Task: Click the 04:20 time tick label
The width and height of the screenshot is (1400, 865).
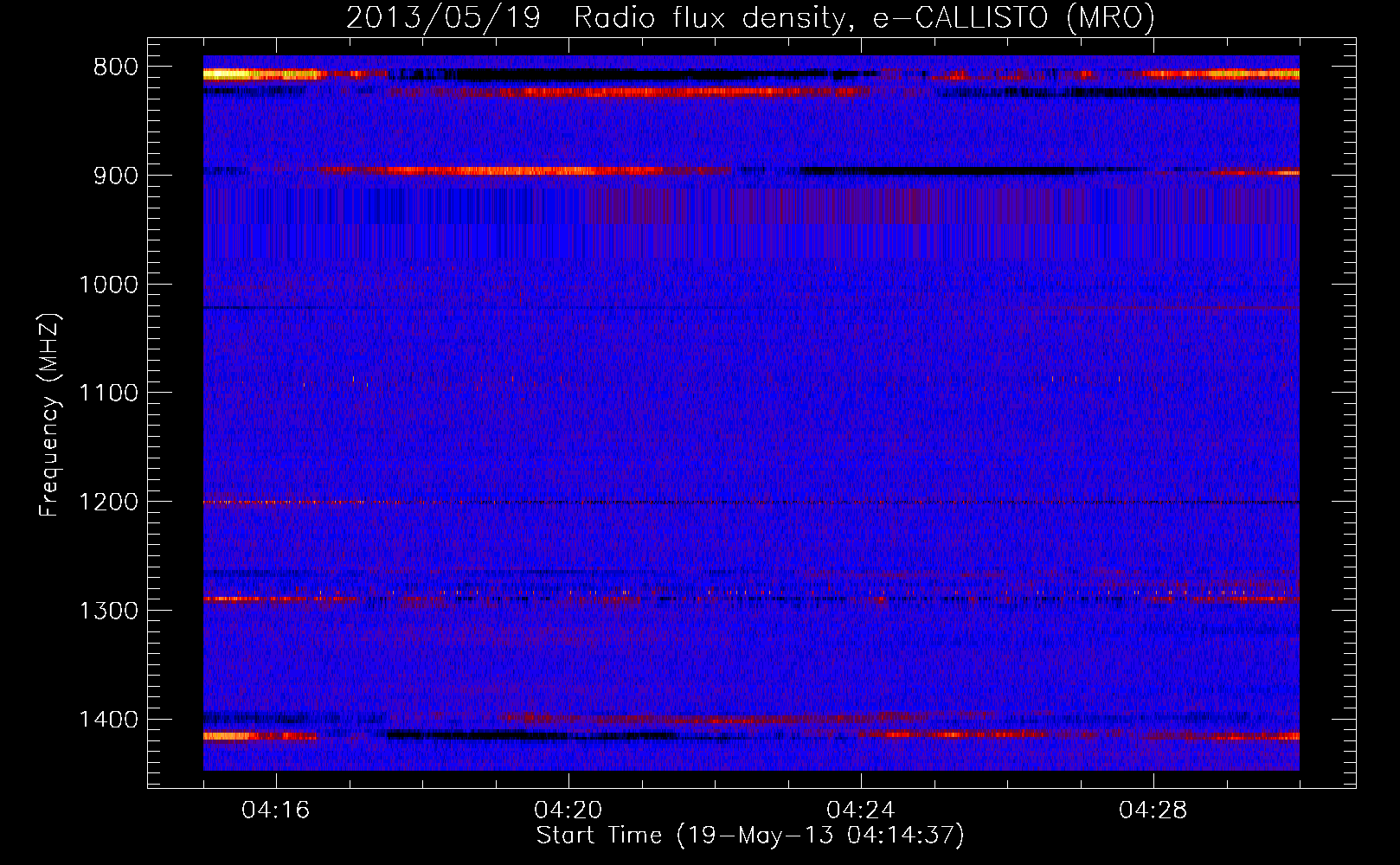Action: pos(568,811)
